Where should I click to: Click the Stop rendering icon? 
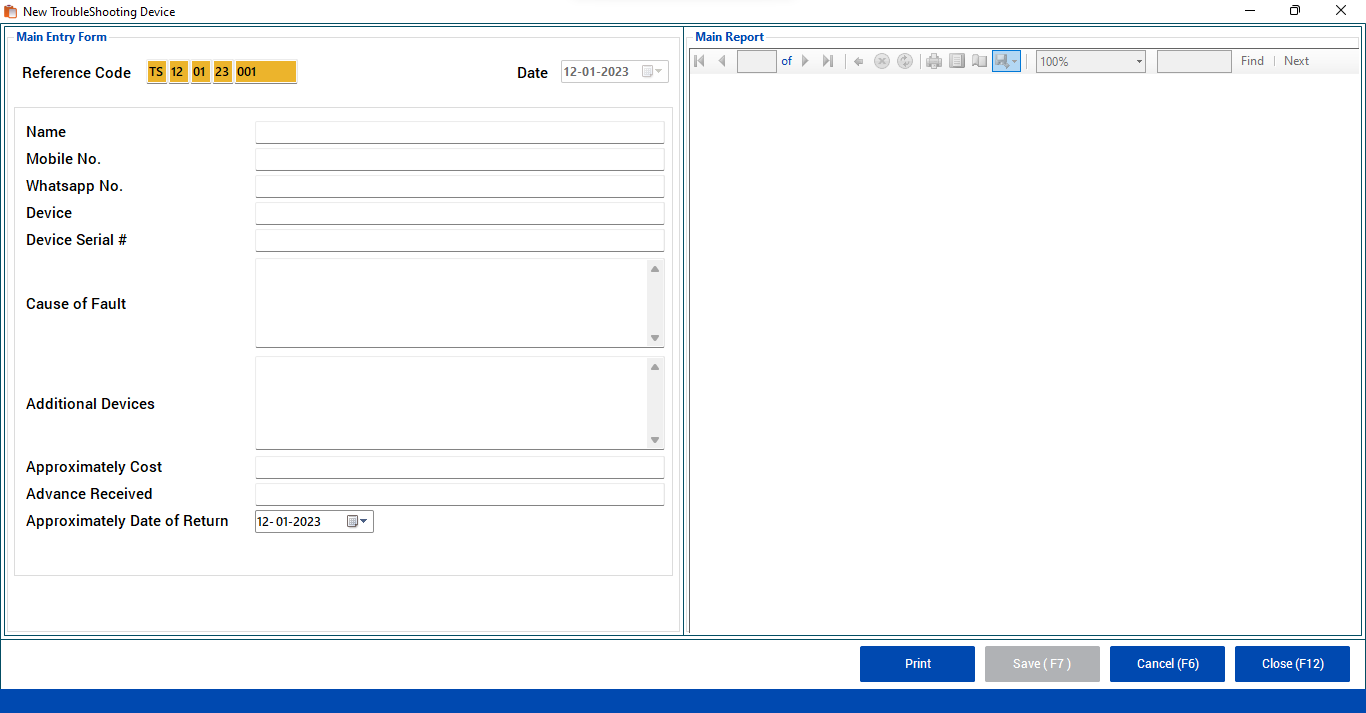882,61
